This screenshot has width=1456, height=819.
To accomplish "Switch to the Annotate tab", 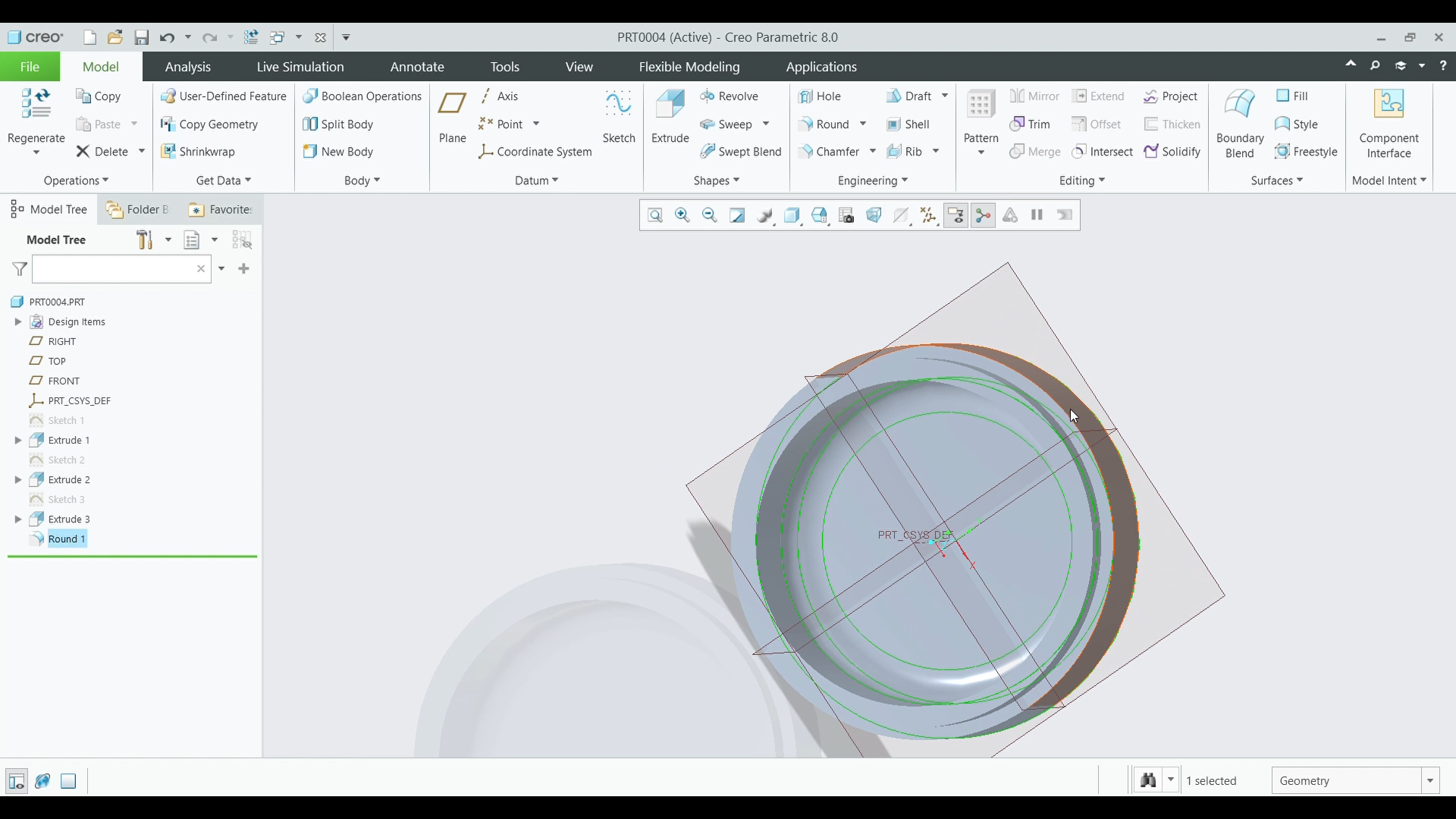I will tap(417, 67).
